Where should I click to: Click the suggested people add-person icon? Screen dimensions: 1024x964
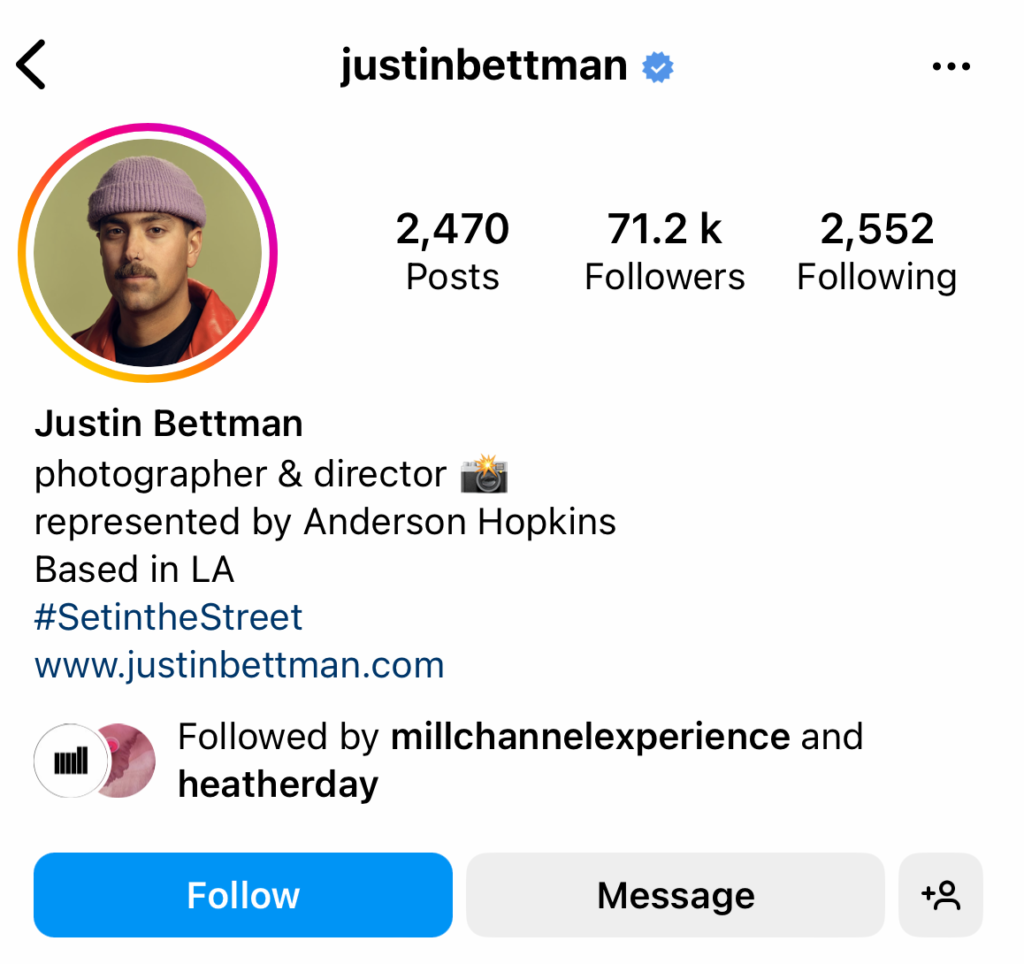pyautogui.click(x=940, y=895)
